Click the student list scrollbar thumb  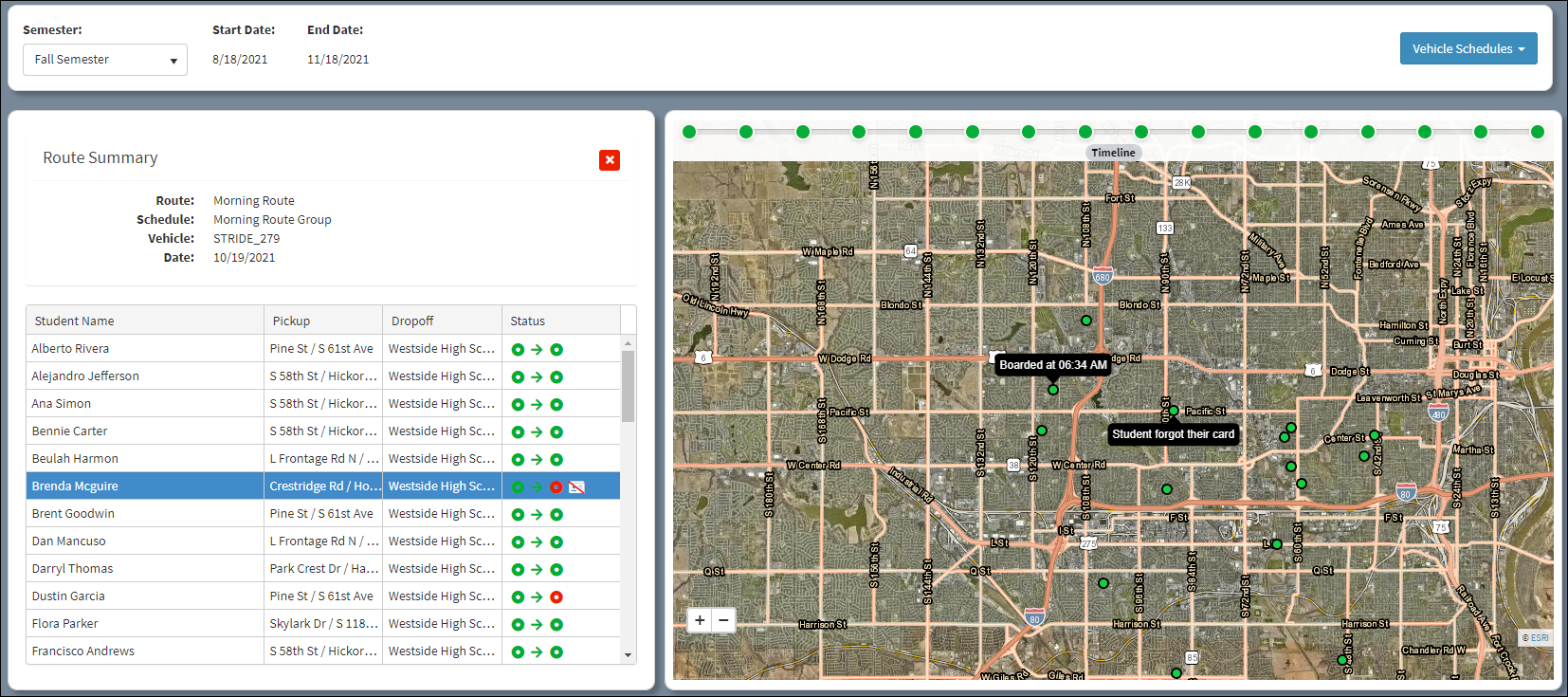tap(628, 386)
